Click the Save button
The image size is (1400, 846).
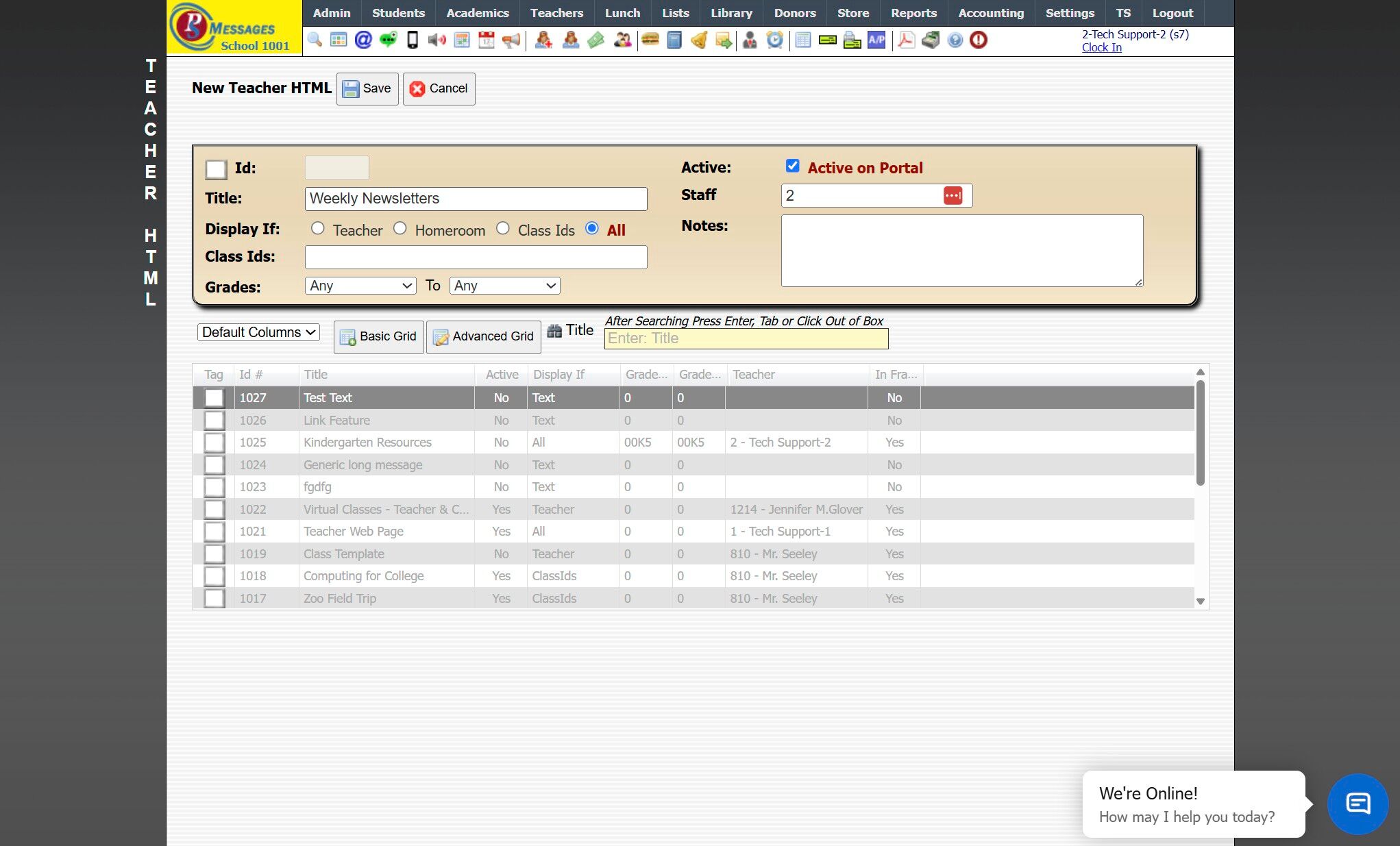pos(367,88)
